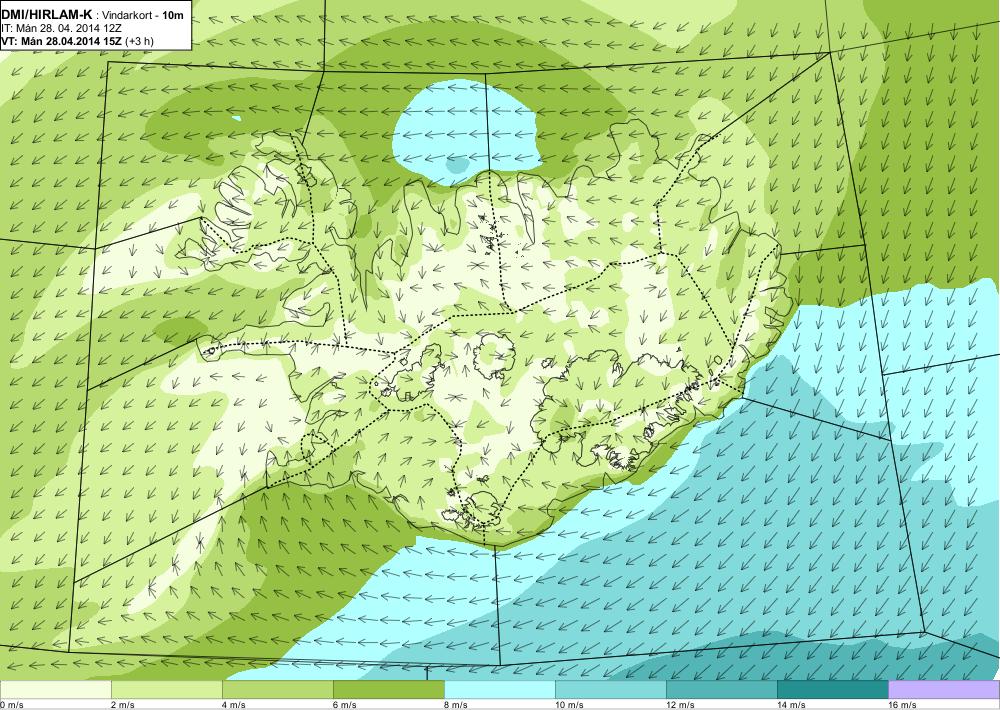Click the 12 m/s teal legend swatch
The image size is (1000, 710).
pyautogui.click(x=721, y=690)
